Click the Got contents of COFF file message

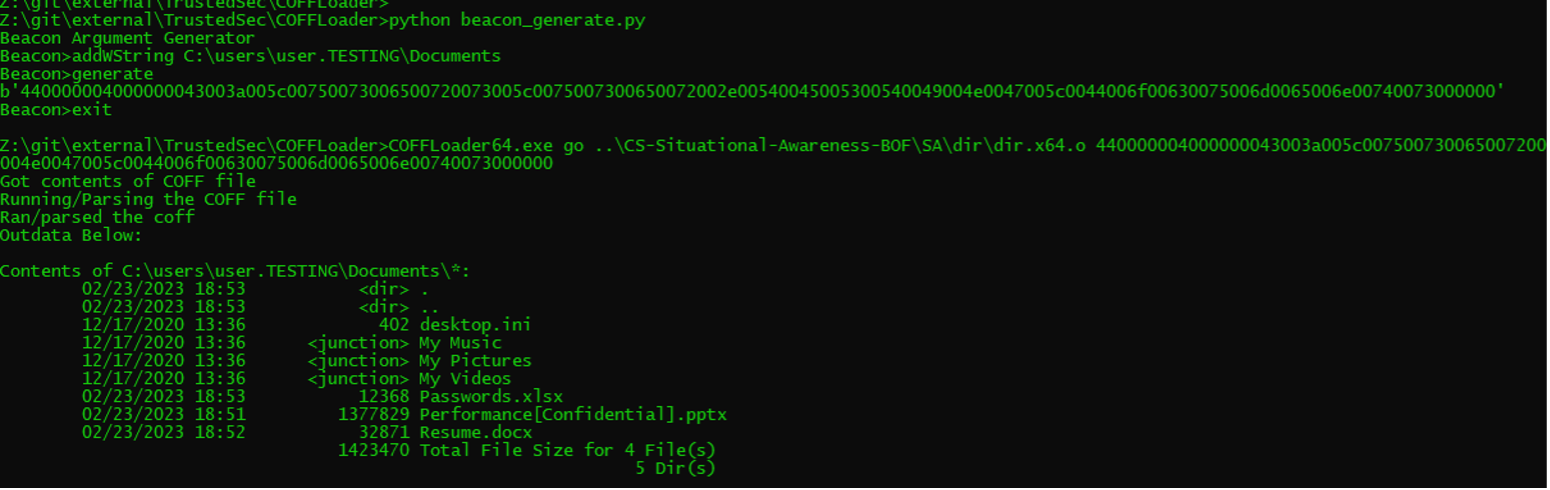128,182
